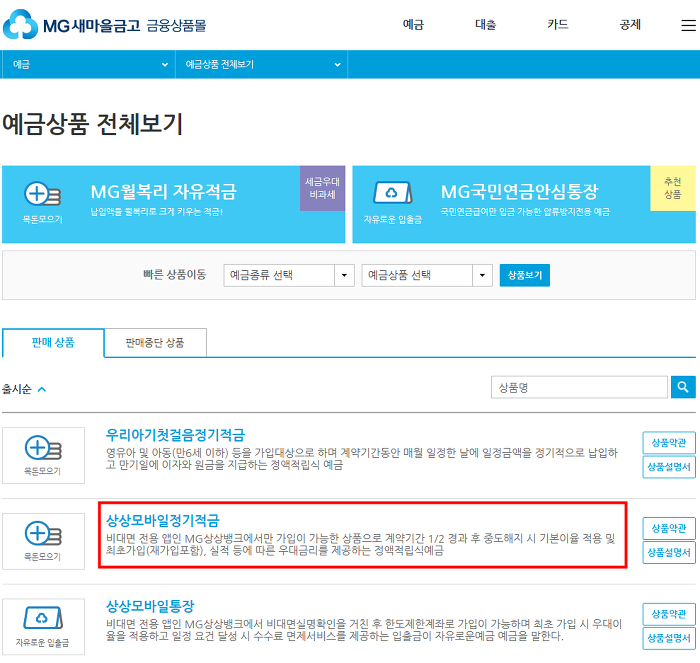Click the magnifier search icon button
This screenshot has width=700, height=663.
point(683,387)
